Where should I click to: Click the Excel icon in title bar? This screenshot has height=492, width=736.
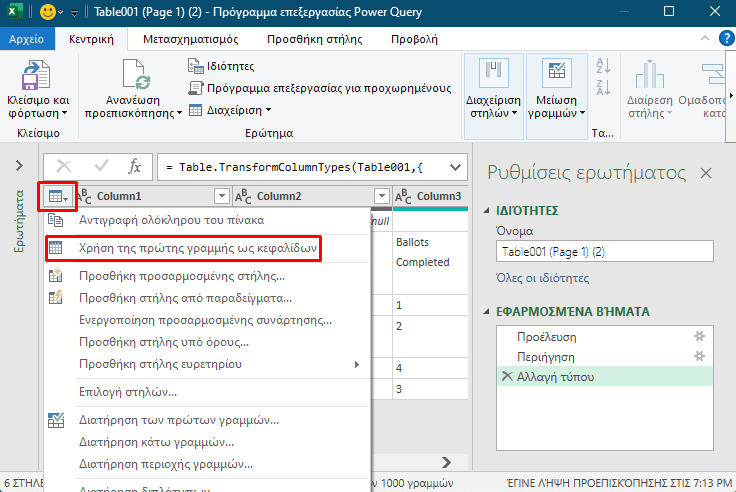pyautogui.click(x=15, y=12)
